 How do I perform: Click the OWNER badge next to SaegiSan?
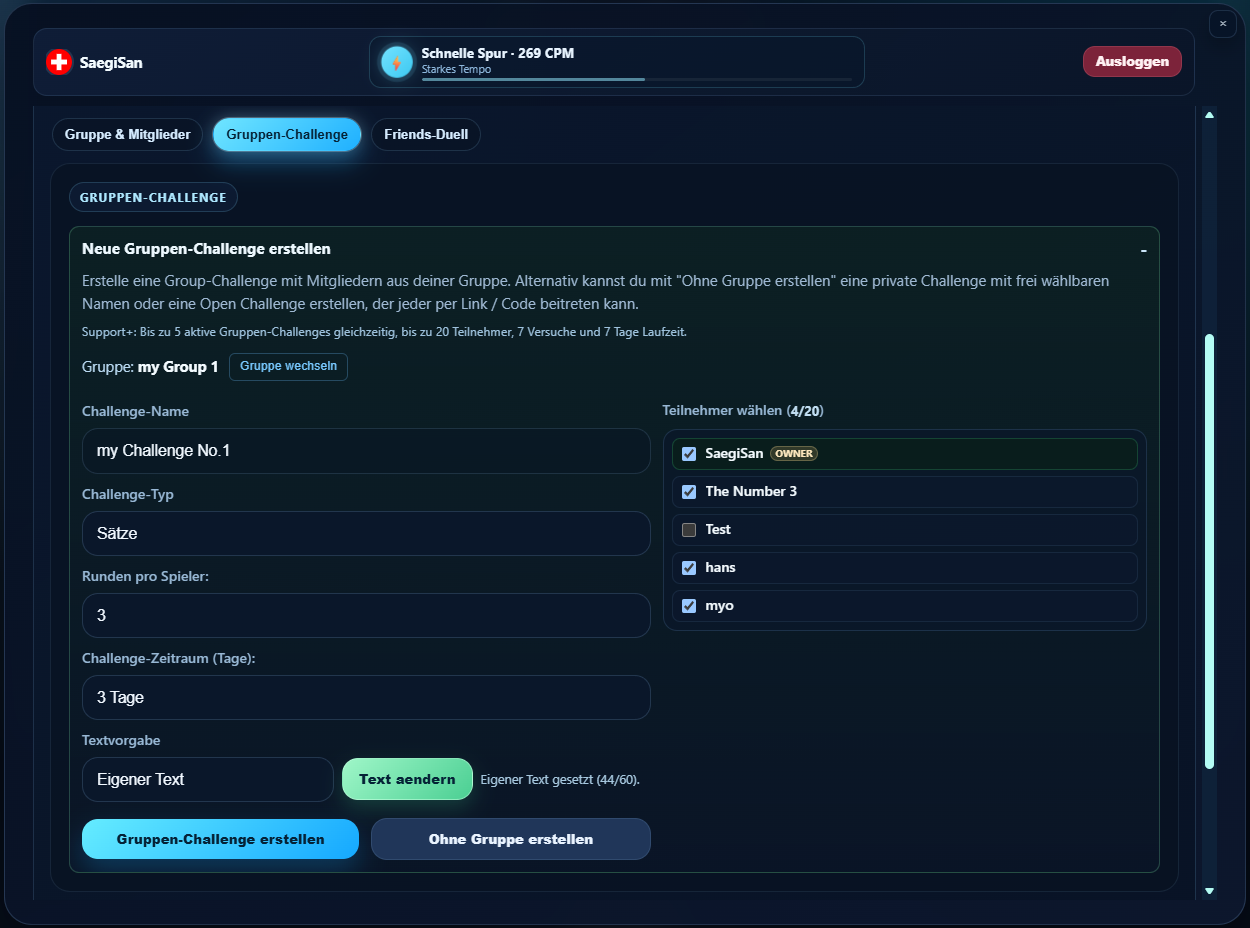click(x=794, y=454)
